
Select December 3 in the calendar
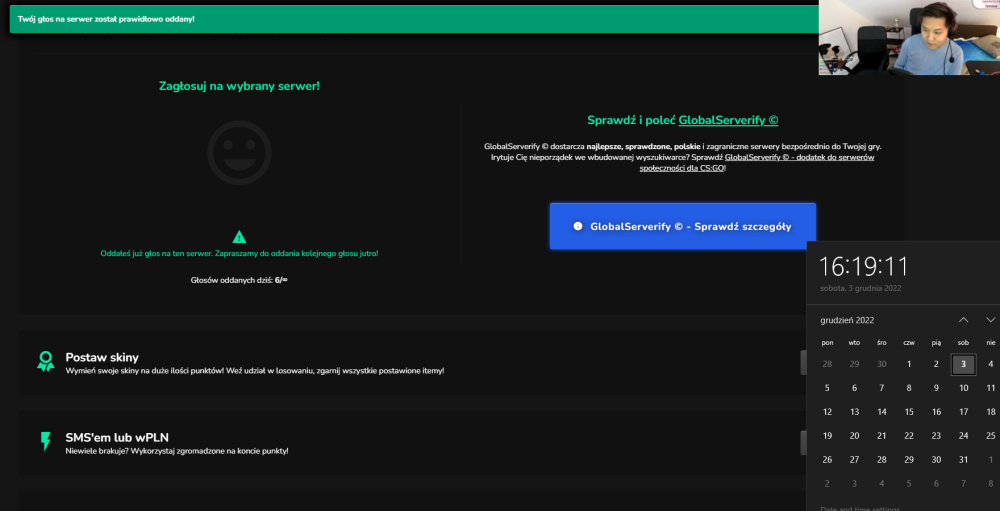964,364
